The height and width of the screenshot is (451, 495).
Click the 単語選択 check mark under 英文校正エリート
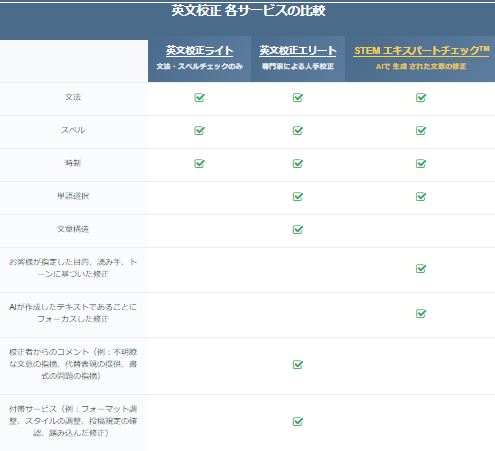[x=298, y=196]
